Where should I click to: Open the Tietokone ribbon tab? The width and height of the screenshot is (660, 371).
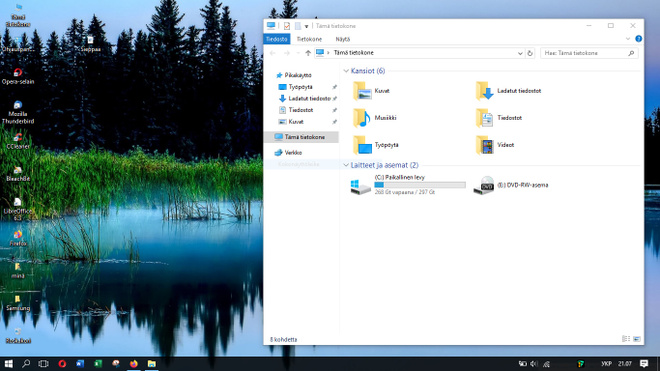click(309, 39)
